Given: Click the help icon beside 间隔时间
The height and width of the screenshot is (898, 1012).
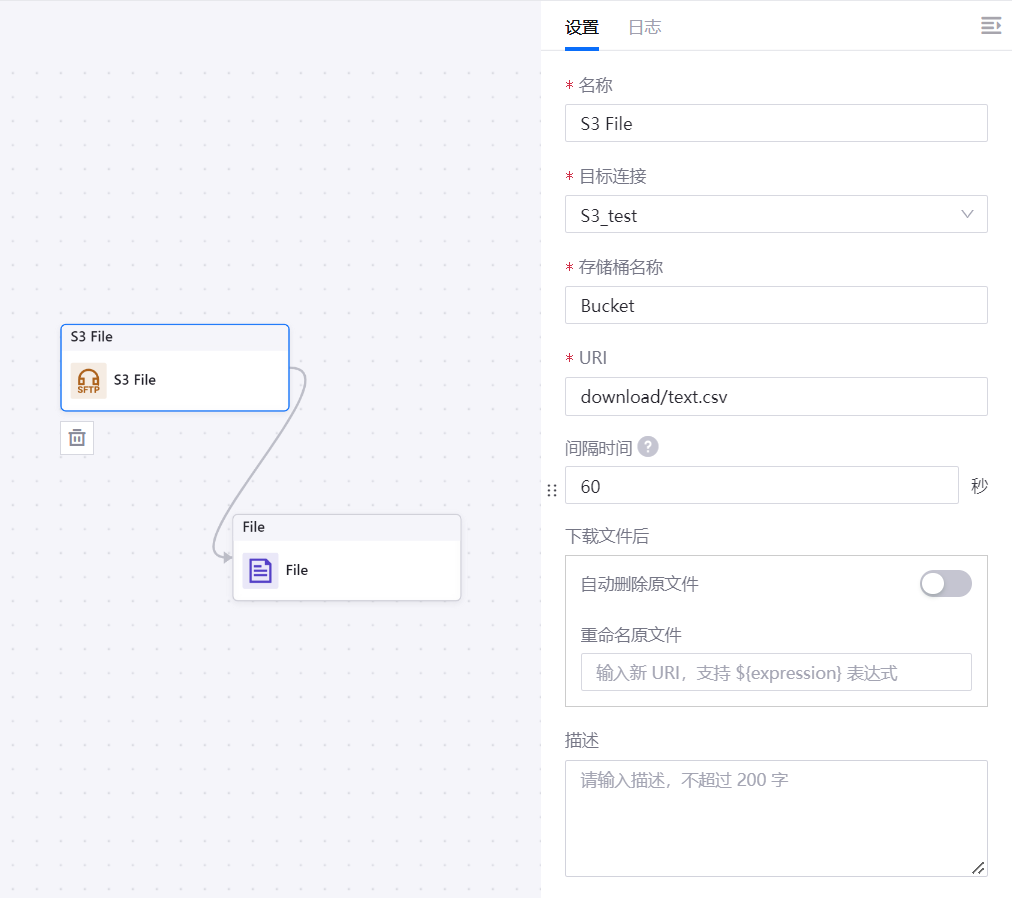Looking at the screenshot, I should 648,447.
